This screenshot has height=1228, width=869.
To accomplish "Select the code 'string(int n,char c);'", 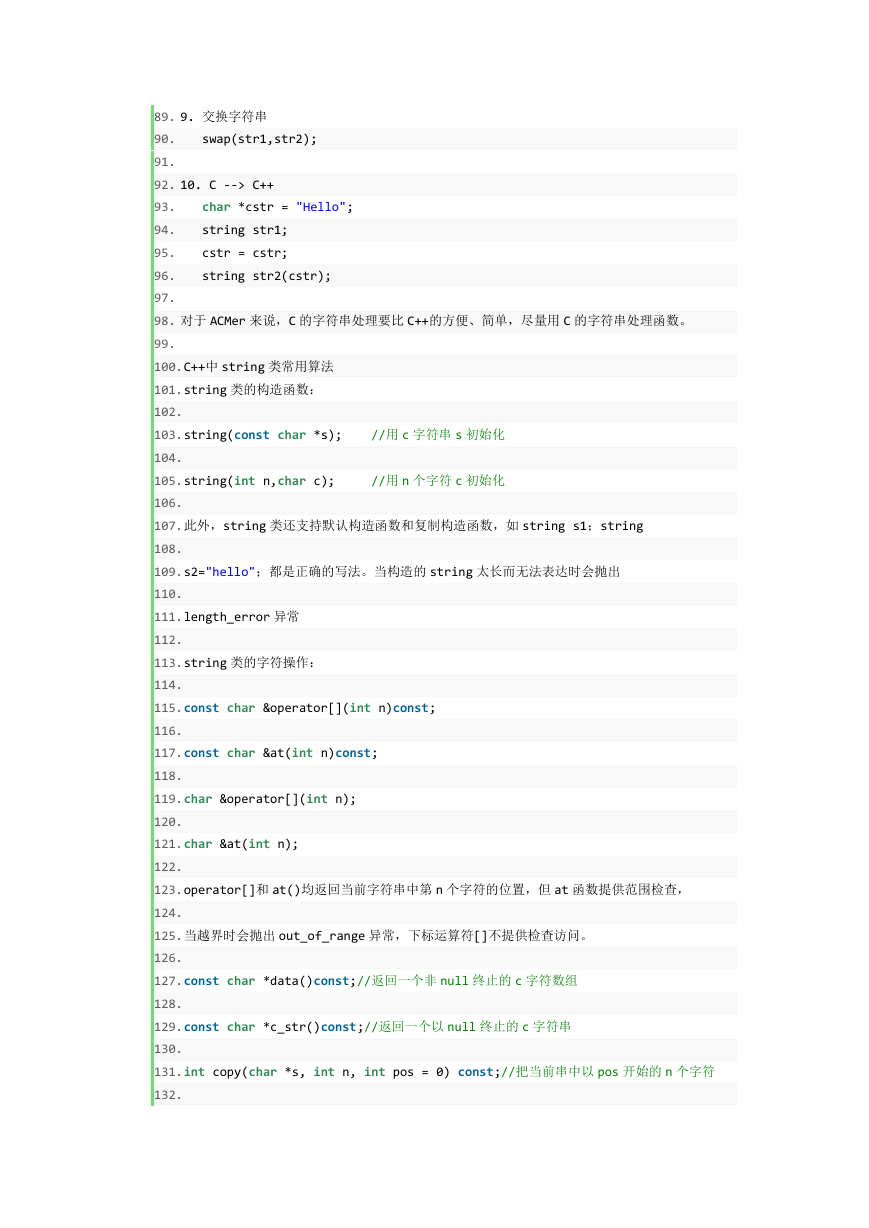I will [259, 481].
